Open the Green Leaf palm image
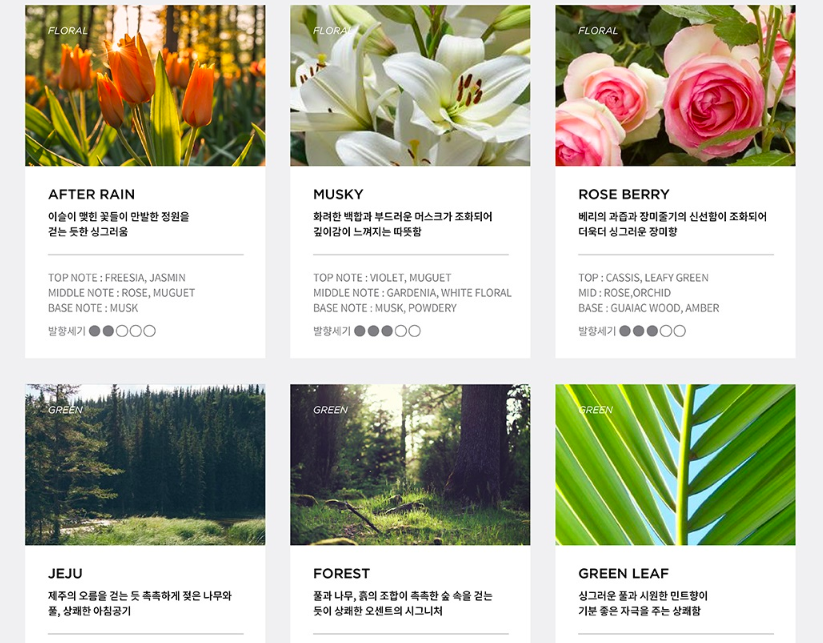823x643 pixels. tap(675, 465)
